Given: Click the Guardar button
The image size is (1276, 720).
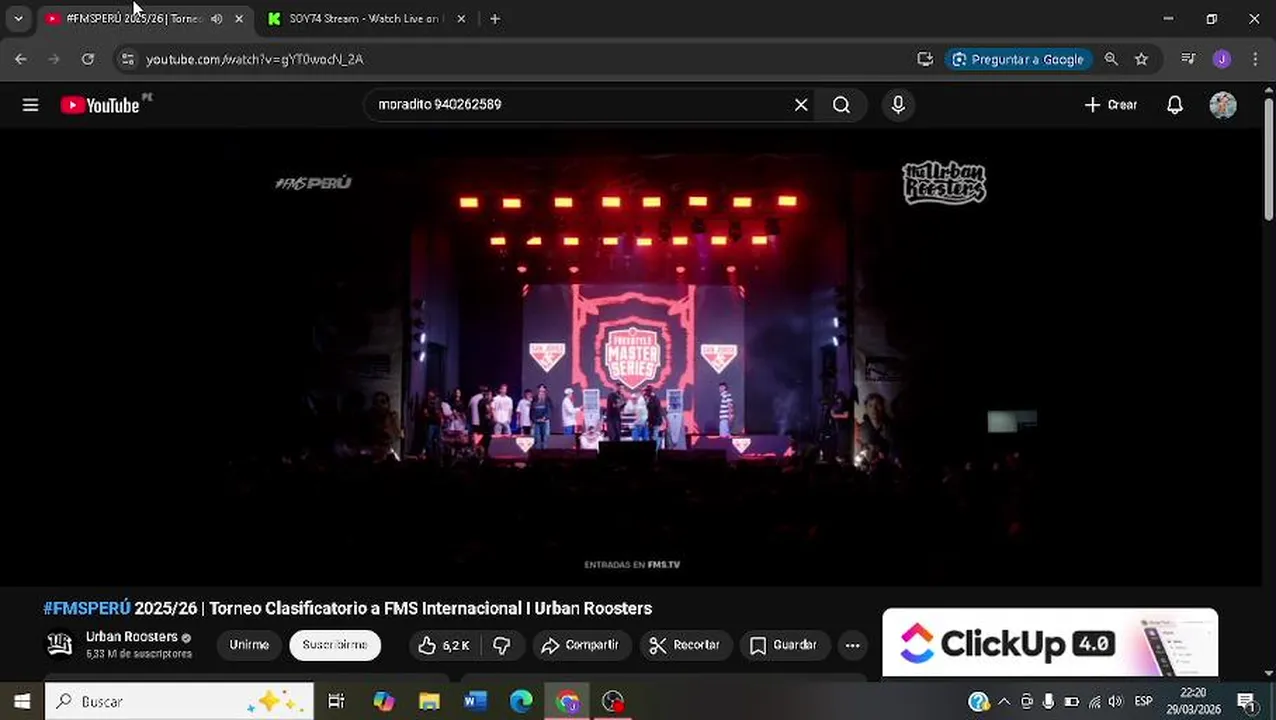Looking at the screenshot, I should click(784, 645).
